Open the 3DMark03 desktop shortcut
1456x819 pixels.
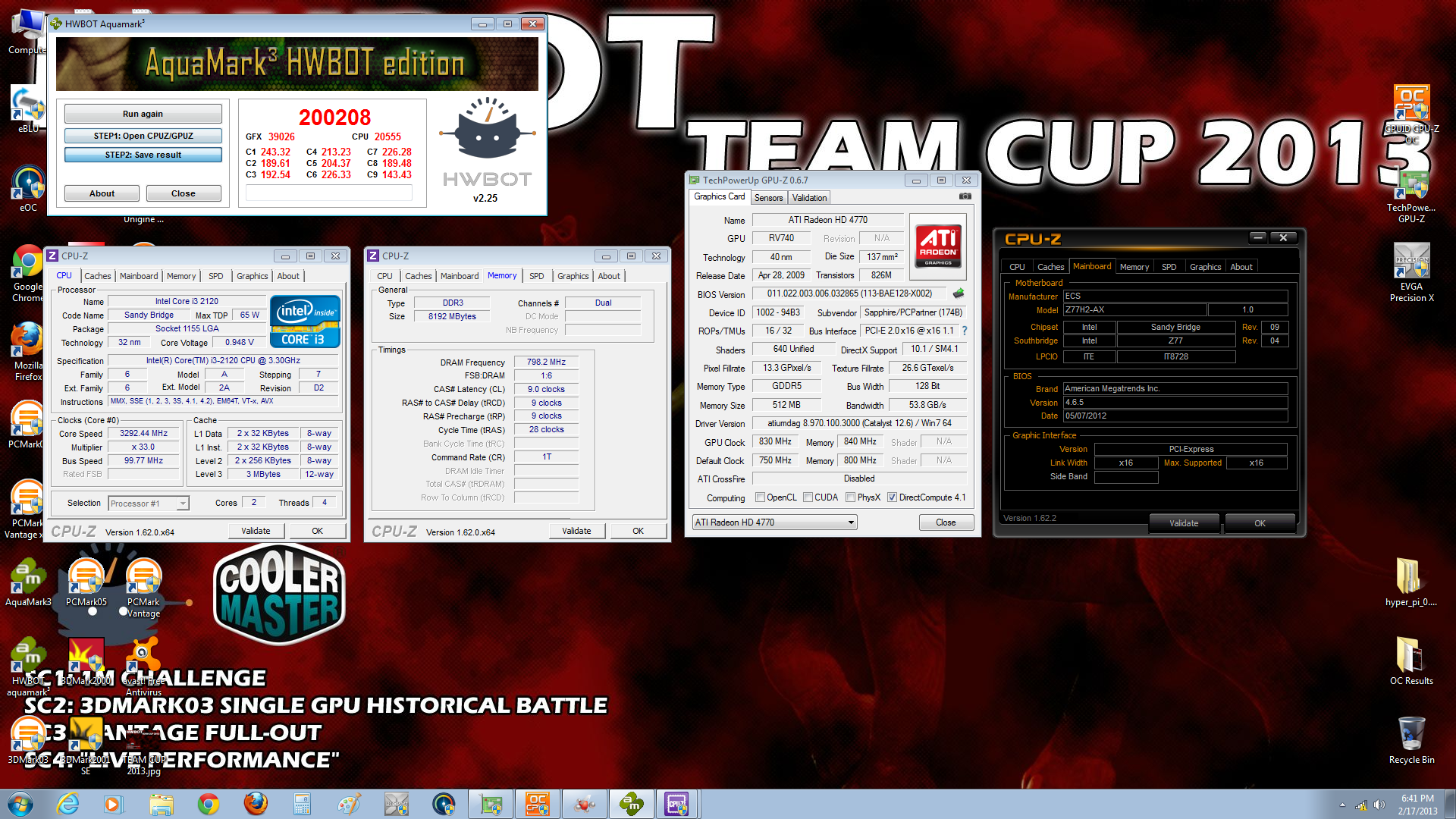28,741
